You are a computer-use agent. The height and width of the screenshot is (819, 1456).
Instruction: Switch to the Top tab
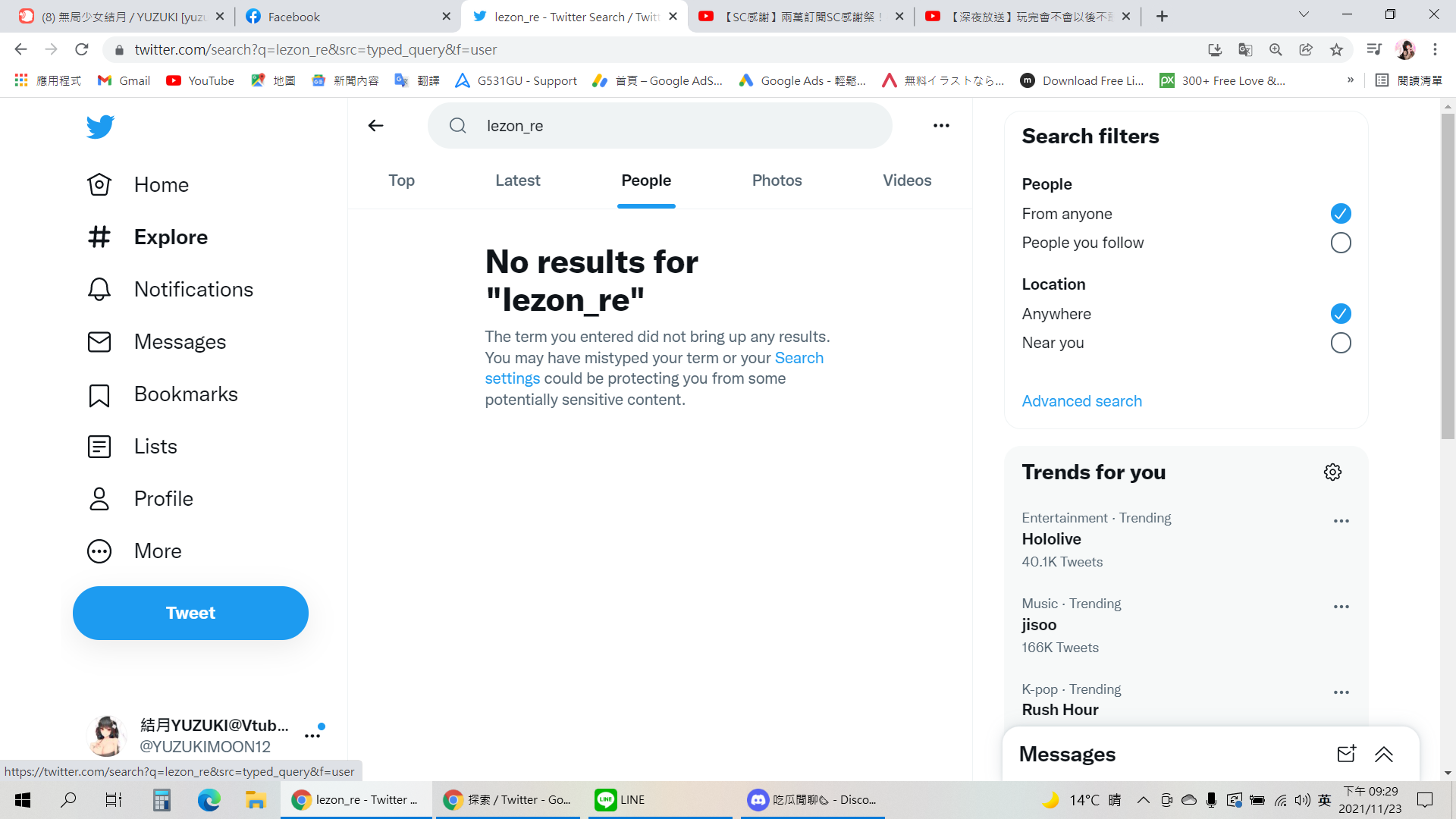401,180
